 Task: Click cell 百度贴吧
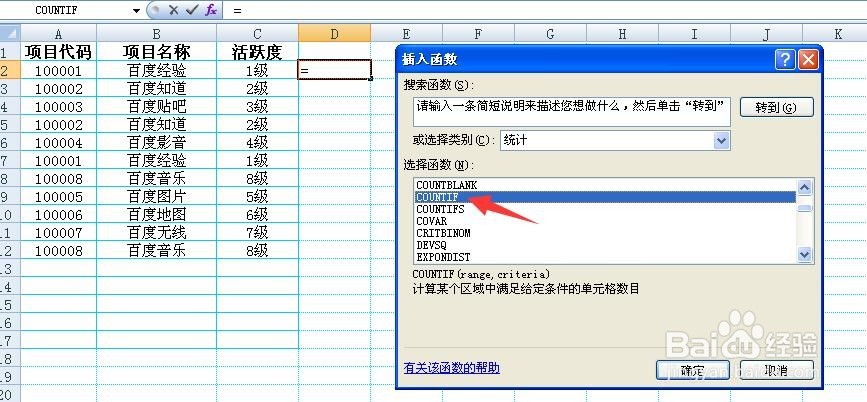pyautogui.click(x=156, y=106)
